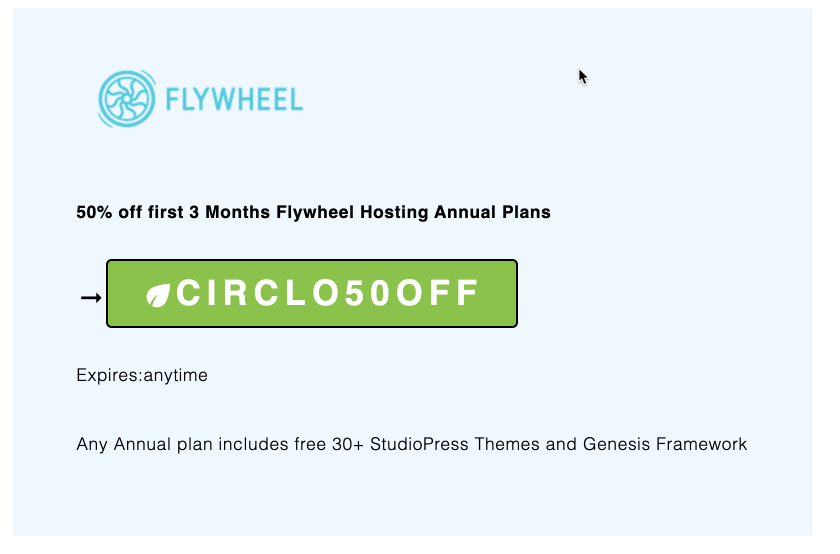
Task: Click the "OFF" letters ending the coupon code
Action: (438, 294)
